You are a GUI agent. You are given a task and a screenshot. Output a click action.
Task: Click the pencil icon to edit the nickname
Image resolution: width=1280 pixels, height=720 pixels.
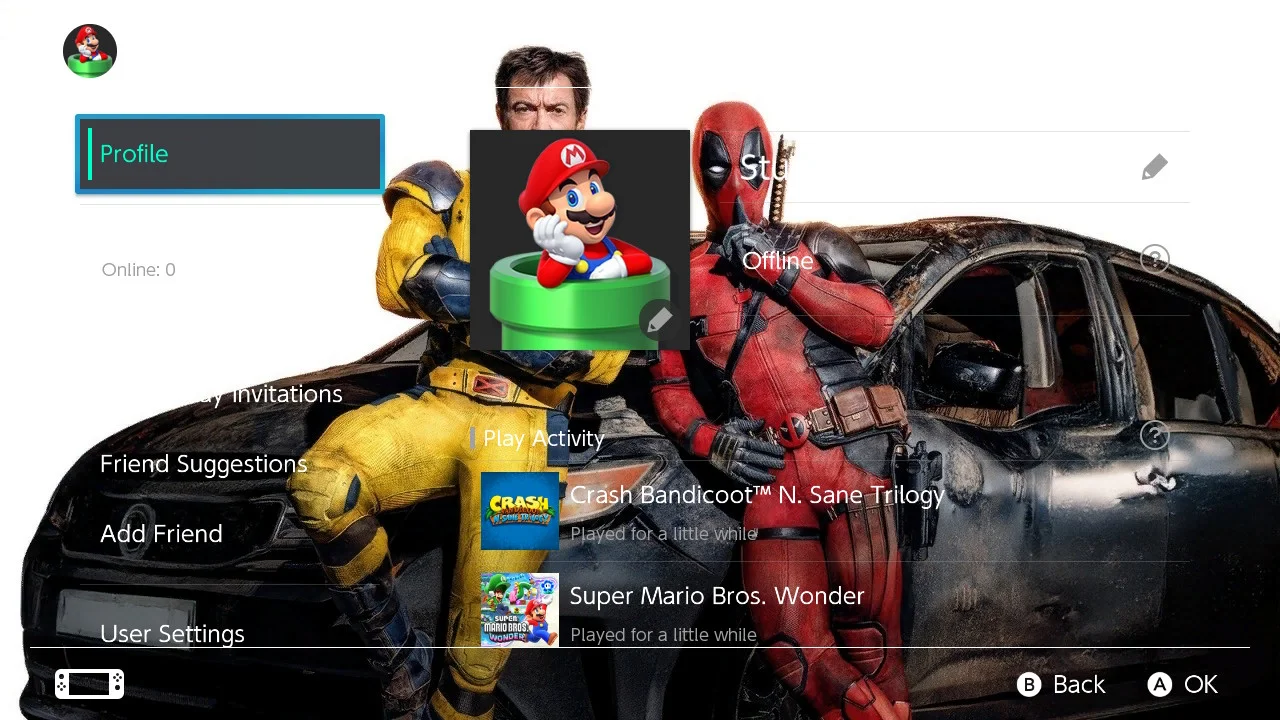(x=1155, y=167)
